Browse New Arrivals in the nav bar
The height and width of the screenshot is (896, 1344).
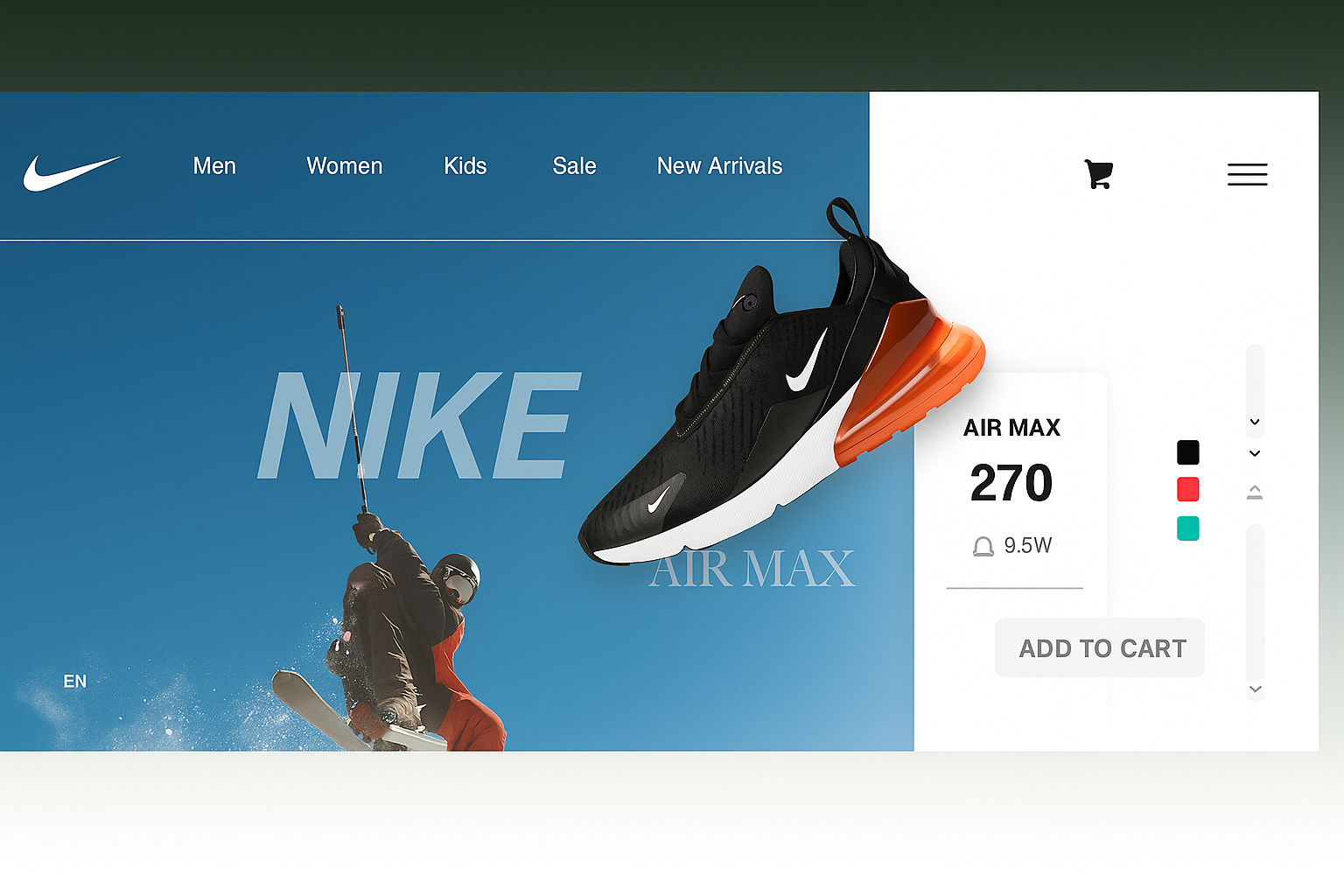click(719, 166)
